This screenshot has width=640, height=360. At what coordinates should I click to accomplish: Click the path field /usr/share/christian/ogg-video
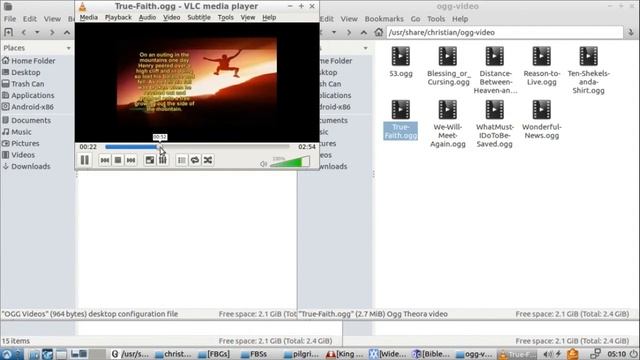[504, 32]
